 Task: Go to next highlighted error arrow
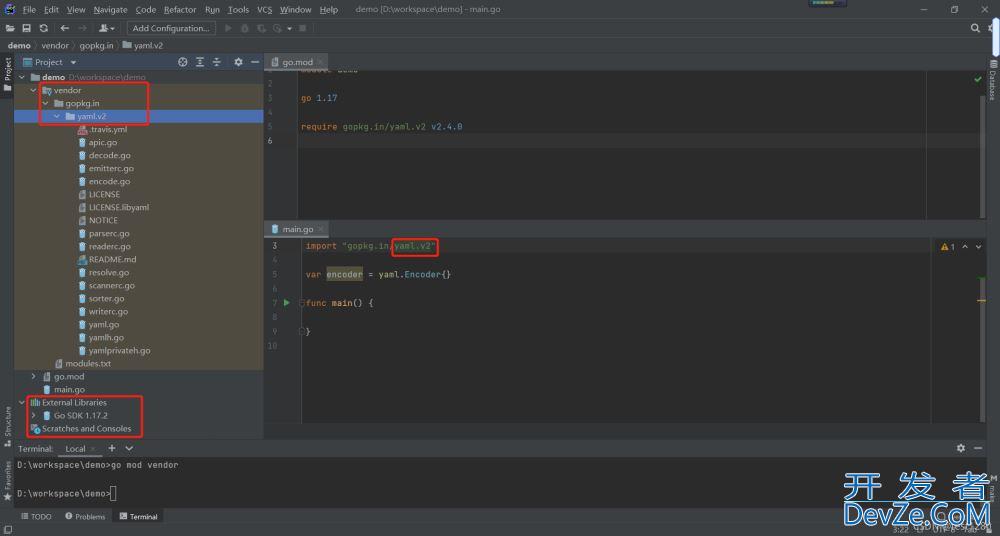click(x=978, y=246)
